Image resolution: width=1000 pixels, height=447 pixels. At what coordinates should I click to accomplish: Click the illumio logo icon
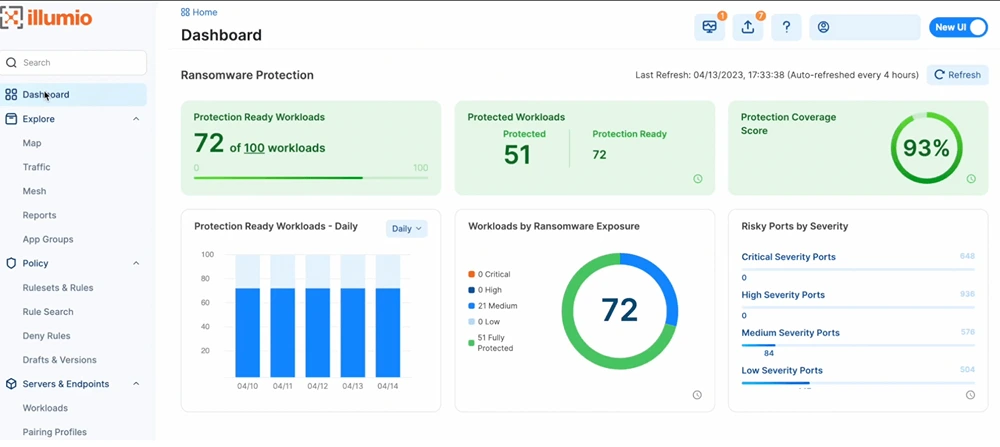[x=12, y=18]
